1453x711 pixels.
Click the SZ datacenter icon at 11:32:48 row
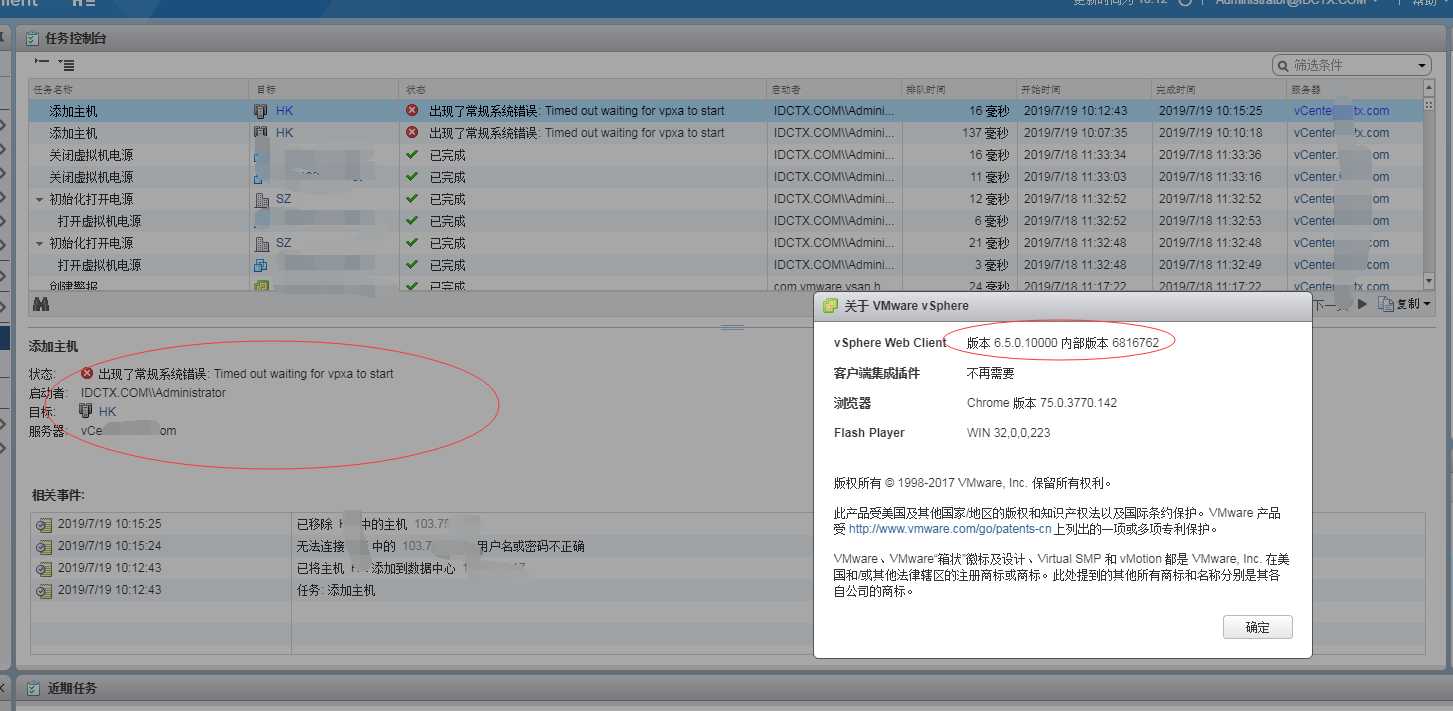[262, 243]
